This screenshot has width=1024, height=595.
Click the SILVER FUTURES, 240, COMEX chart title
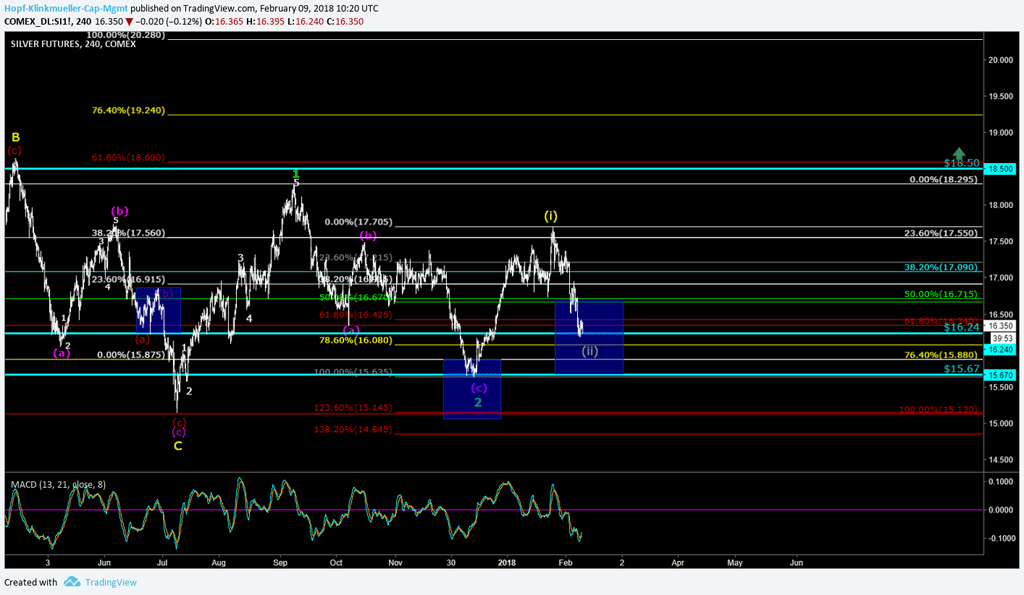(x=73, y=45)
